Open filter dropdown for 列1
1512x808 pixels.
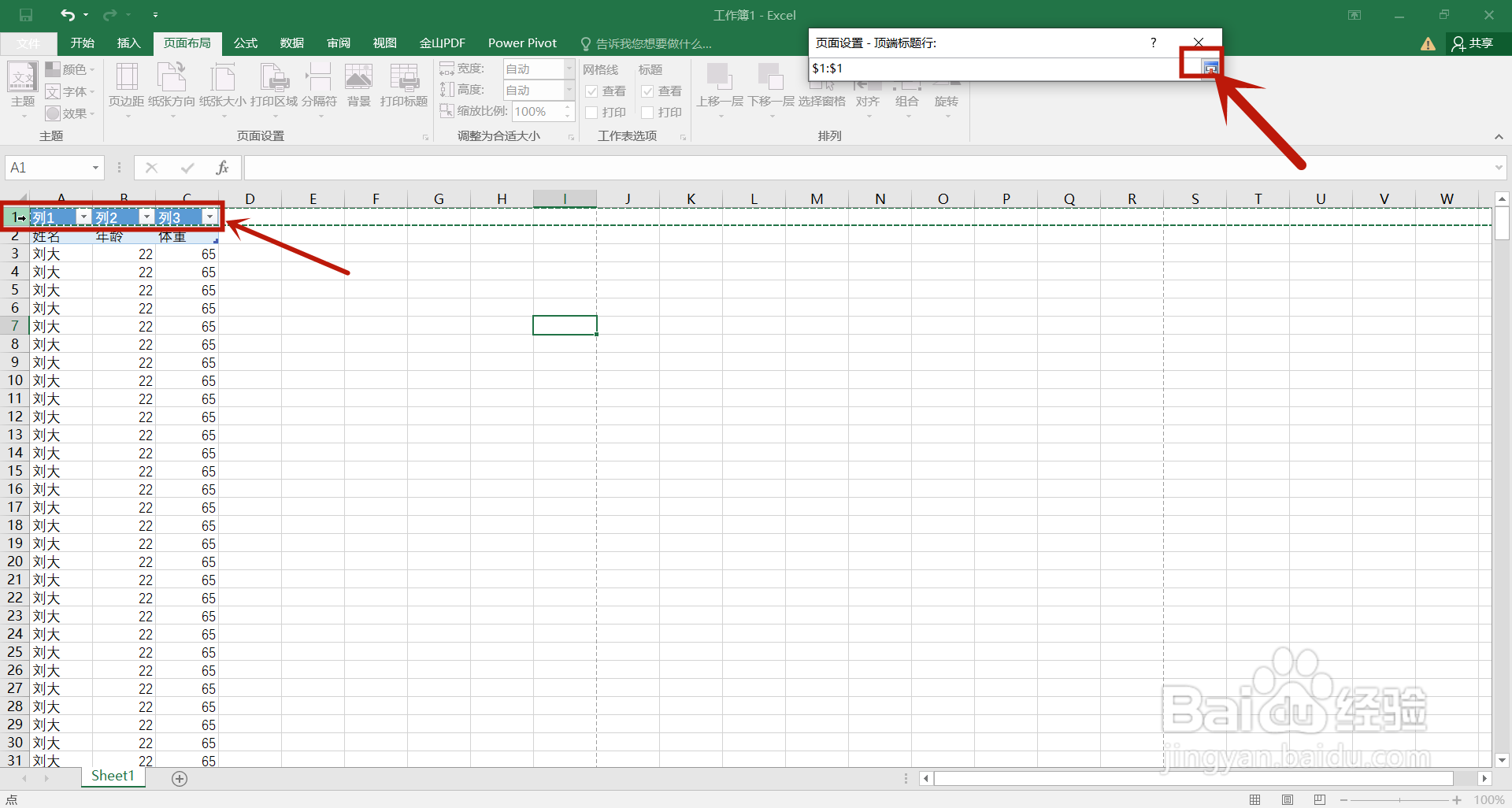tap(83, 217)
